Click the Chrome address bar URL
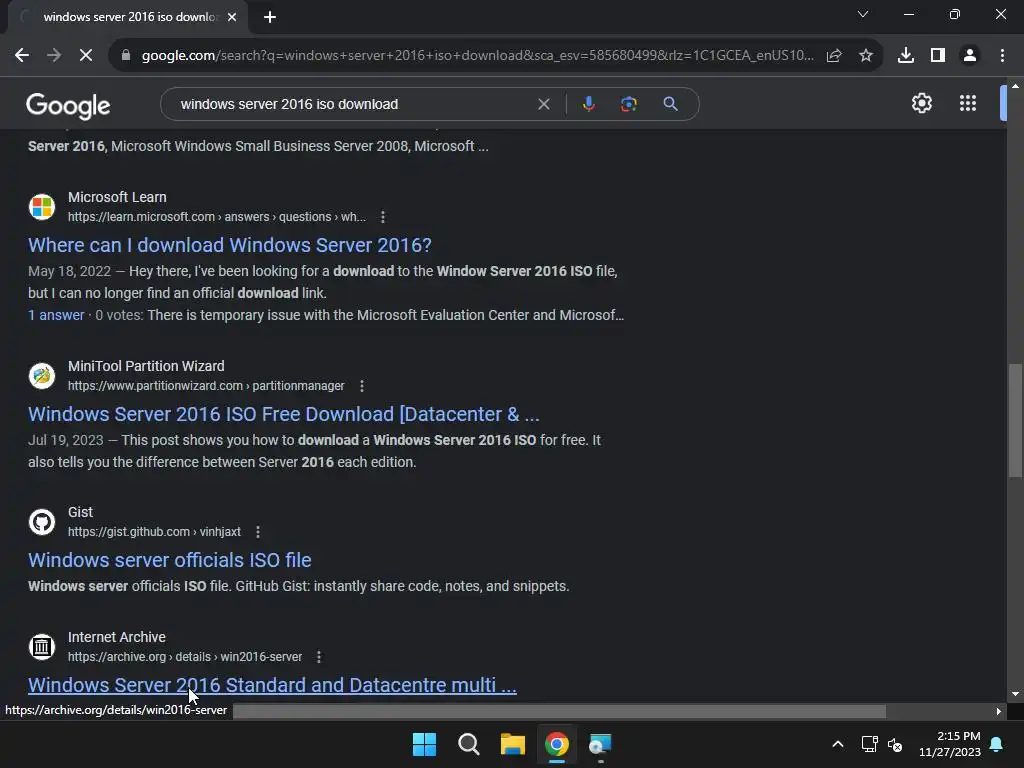Viewport: 1024px width, 768px height. point(478,56)
